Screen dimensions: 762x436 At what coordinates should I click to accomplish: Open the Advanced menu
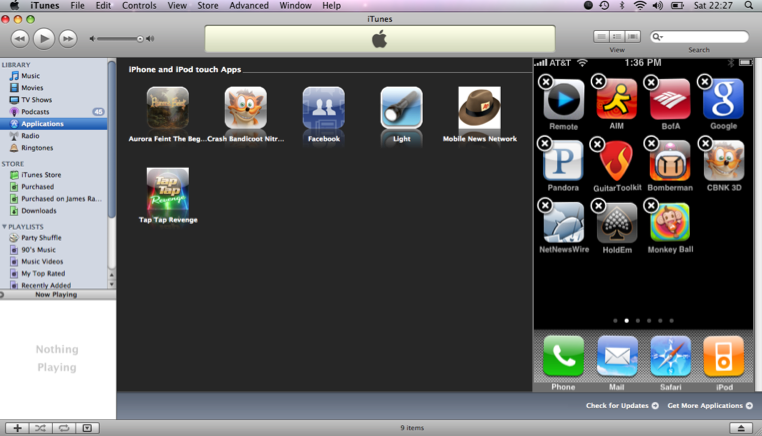249,5
